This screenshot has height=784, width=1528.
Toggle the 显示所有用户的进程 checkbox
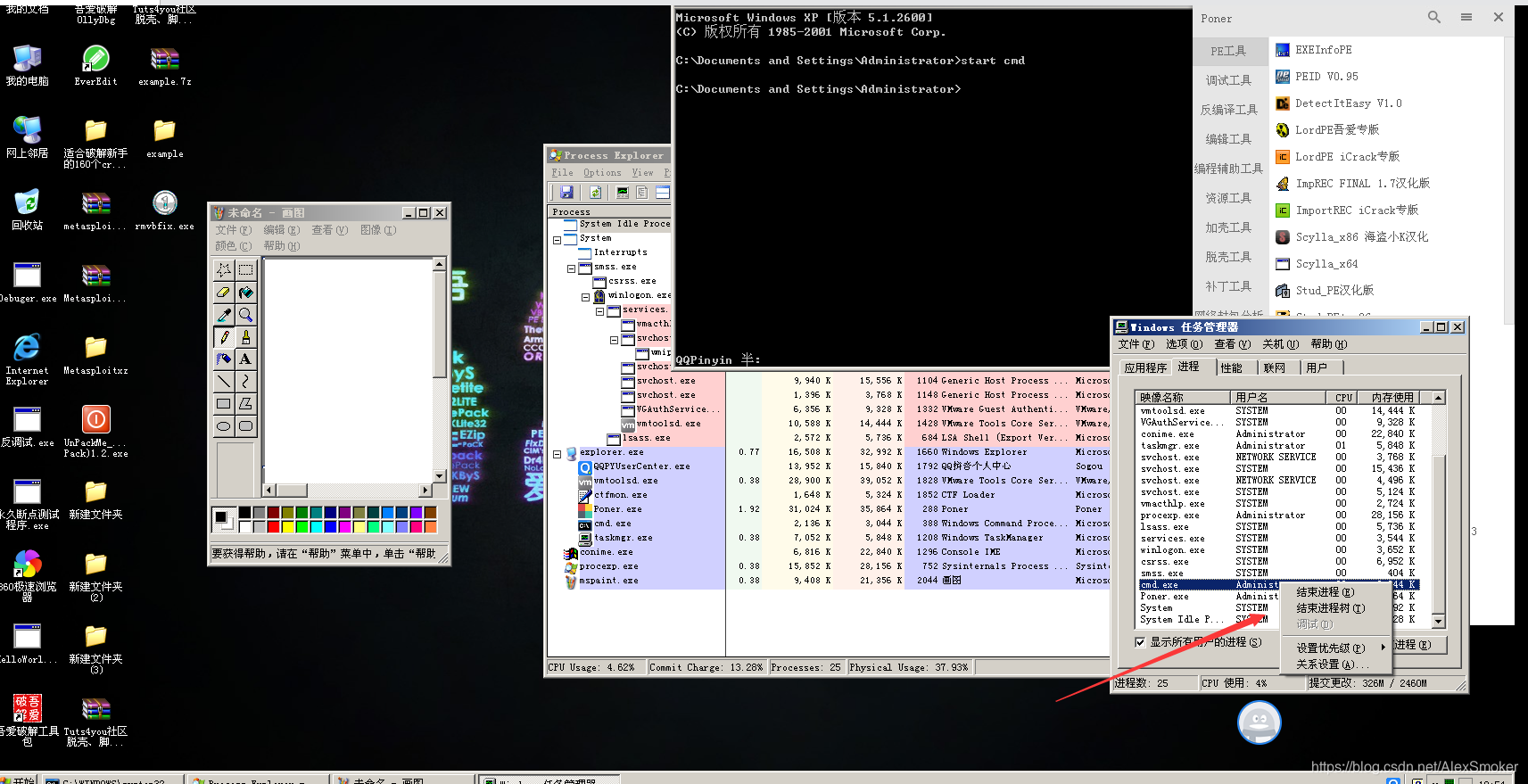click(x=1140, y=642)
